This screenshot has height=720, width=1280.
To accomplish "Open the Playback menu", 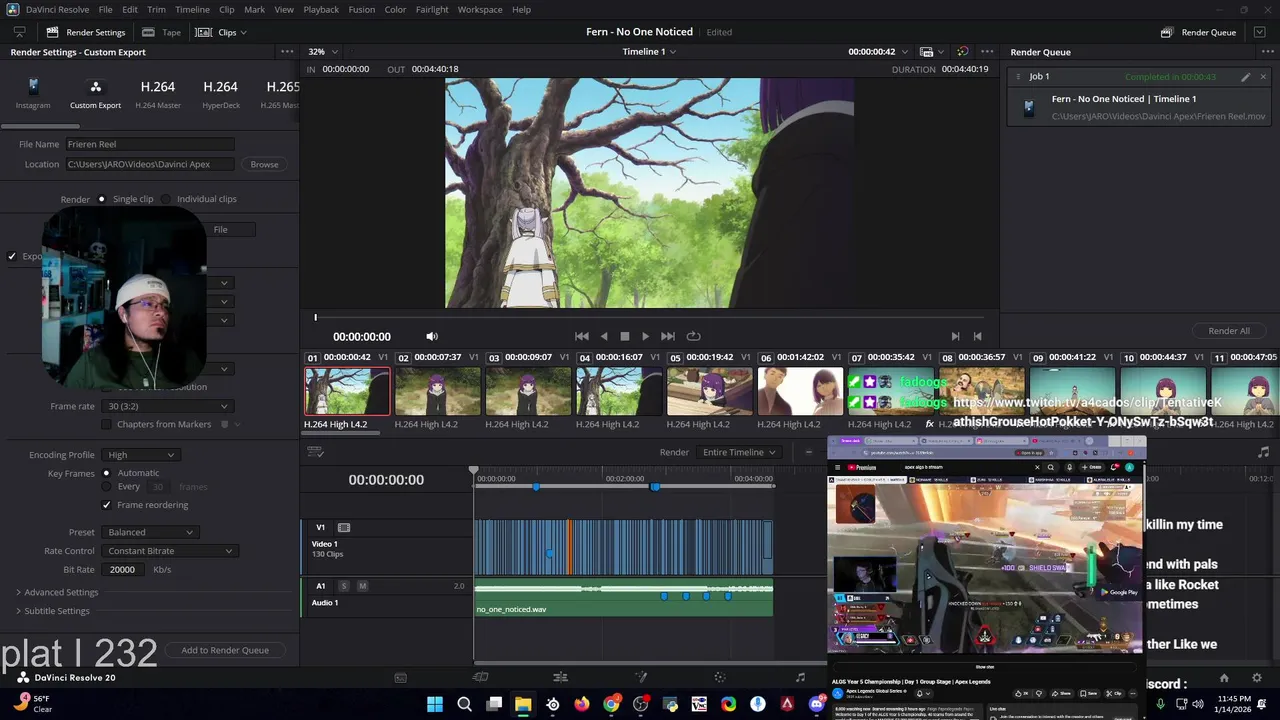I will tap(321, 9).
